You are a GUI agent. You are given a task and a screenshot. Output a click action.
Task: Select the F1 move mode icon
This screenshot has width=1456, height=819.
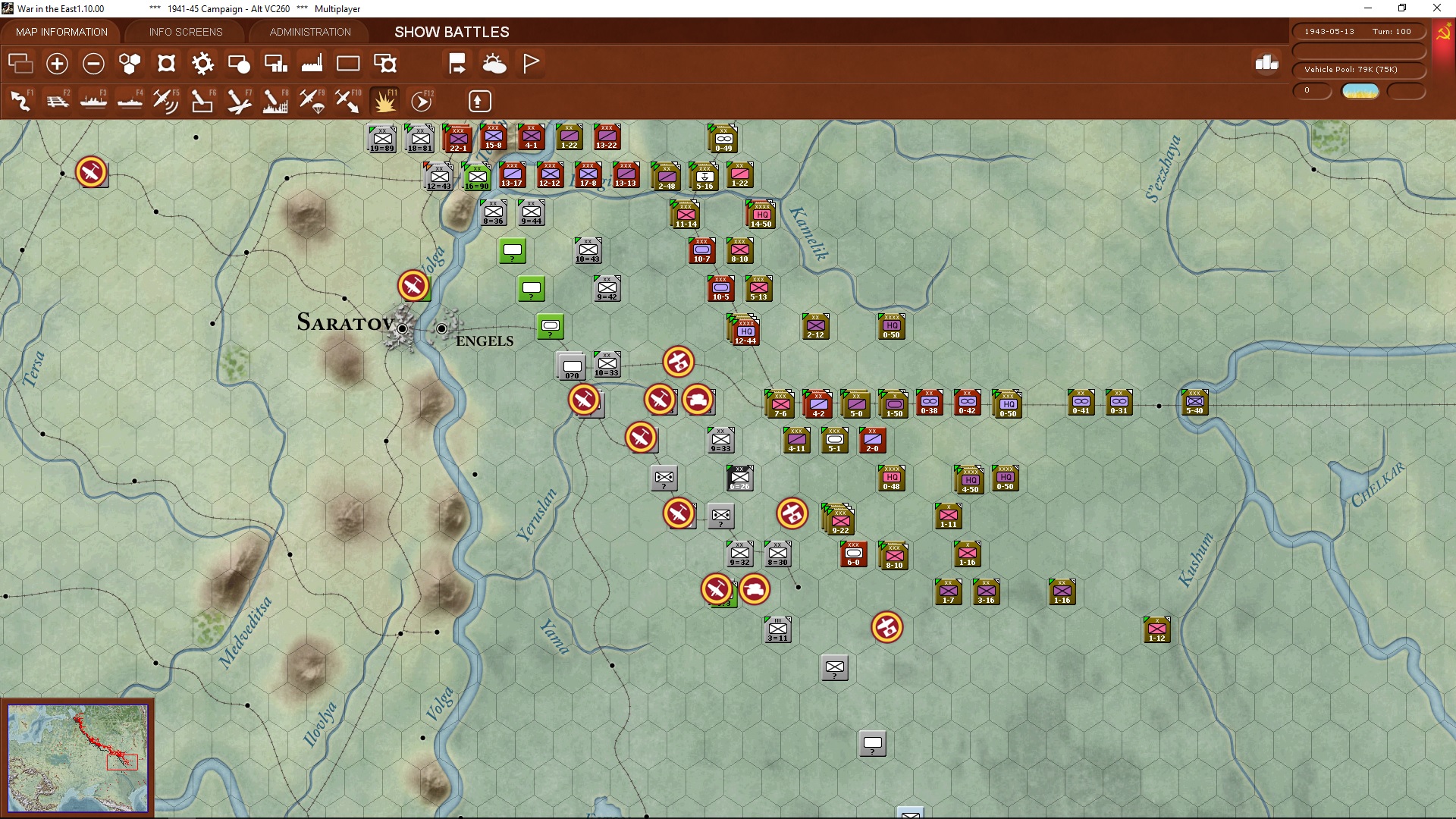20,101
